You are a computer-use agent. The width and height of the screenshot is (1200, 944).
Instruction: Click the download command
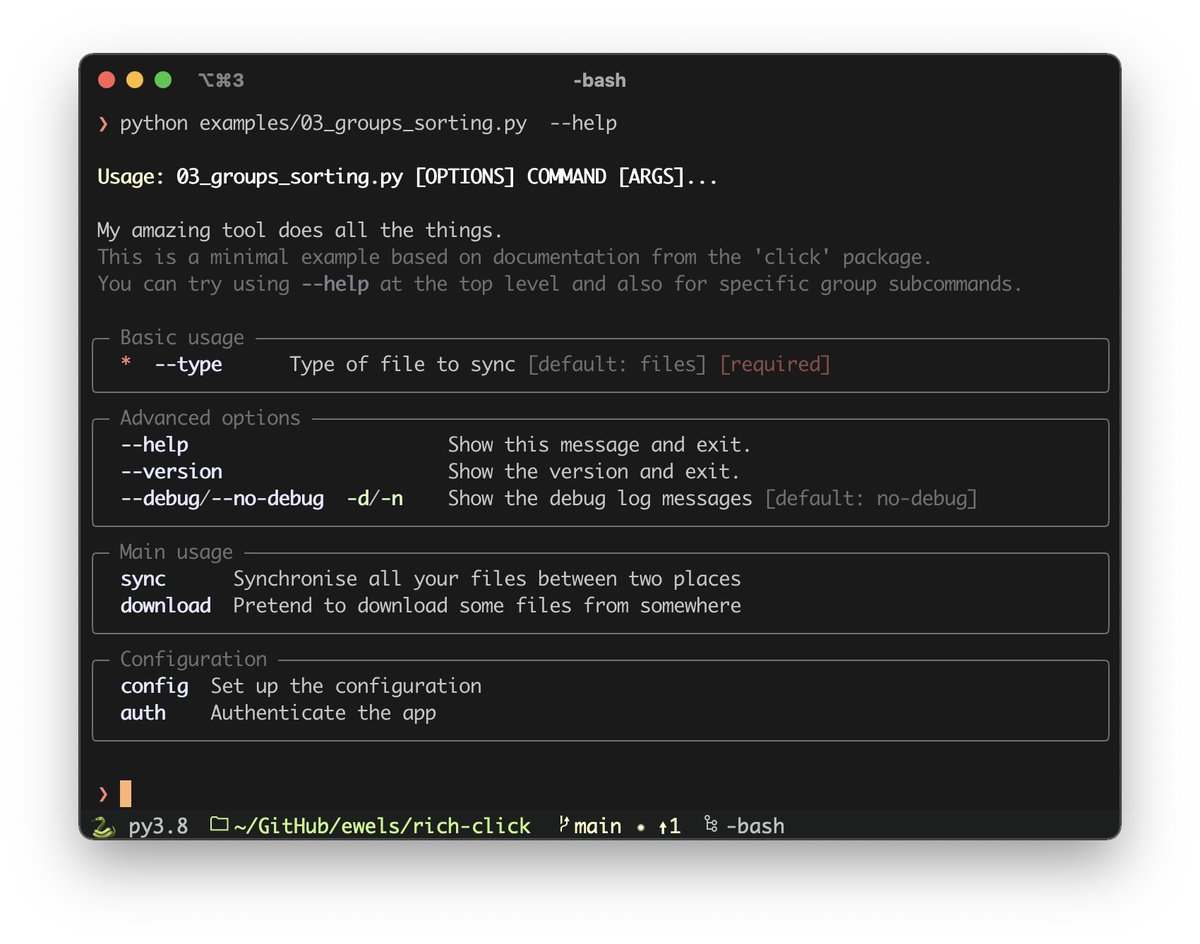pos(166,605)
